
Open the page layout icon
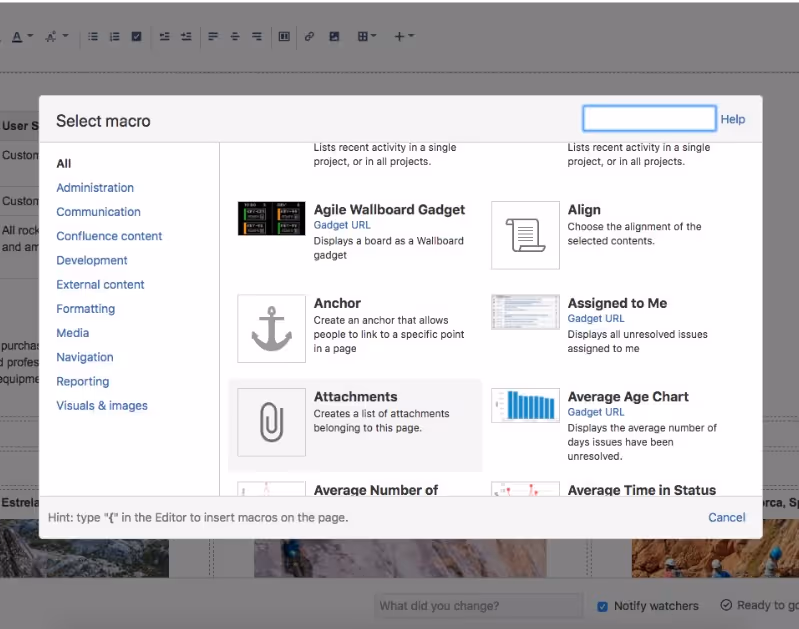284,36
